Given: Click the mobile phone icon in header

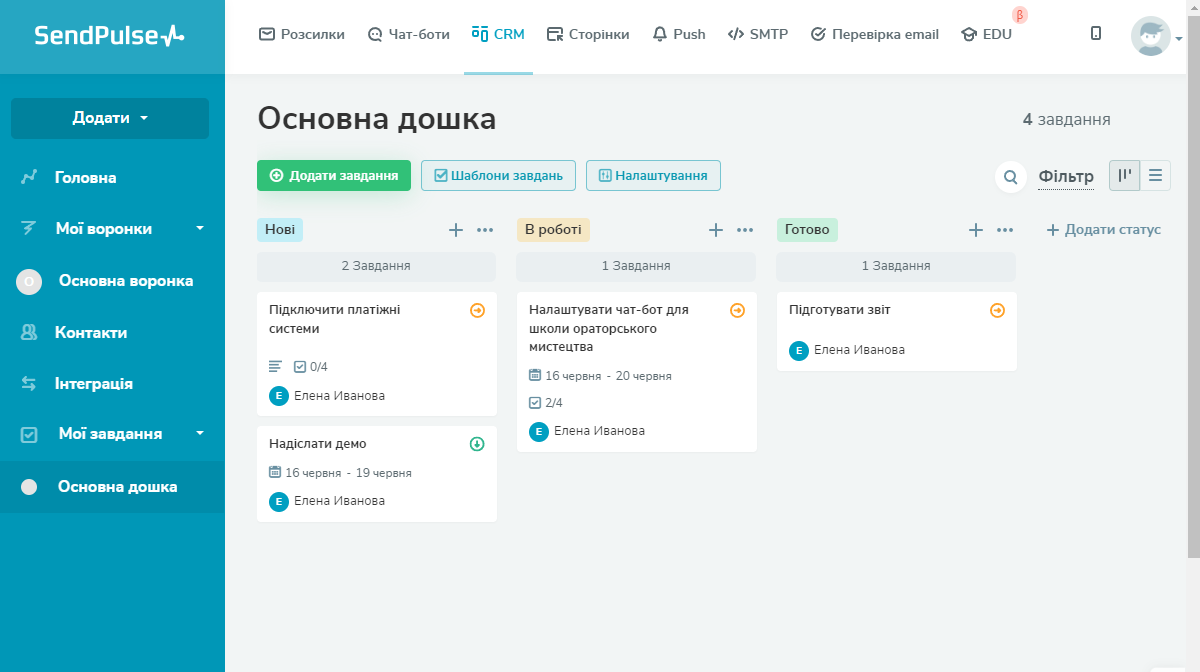Looking at the screenshot, I should click(1096, 33).
